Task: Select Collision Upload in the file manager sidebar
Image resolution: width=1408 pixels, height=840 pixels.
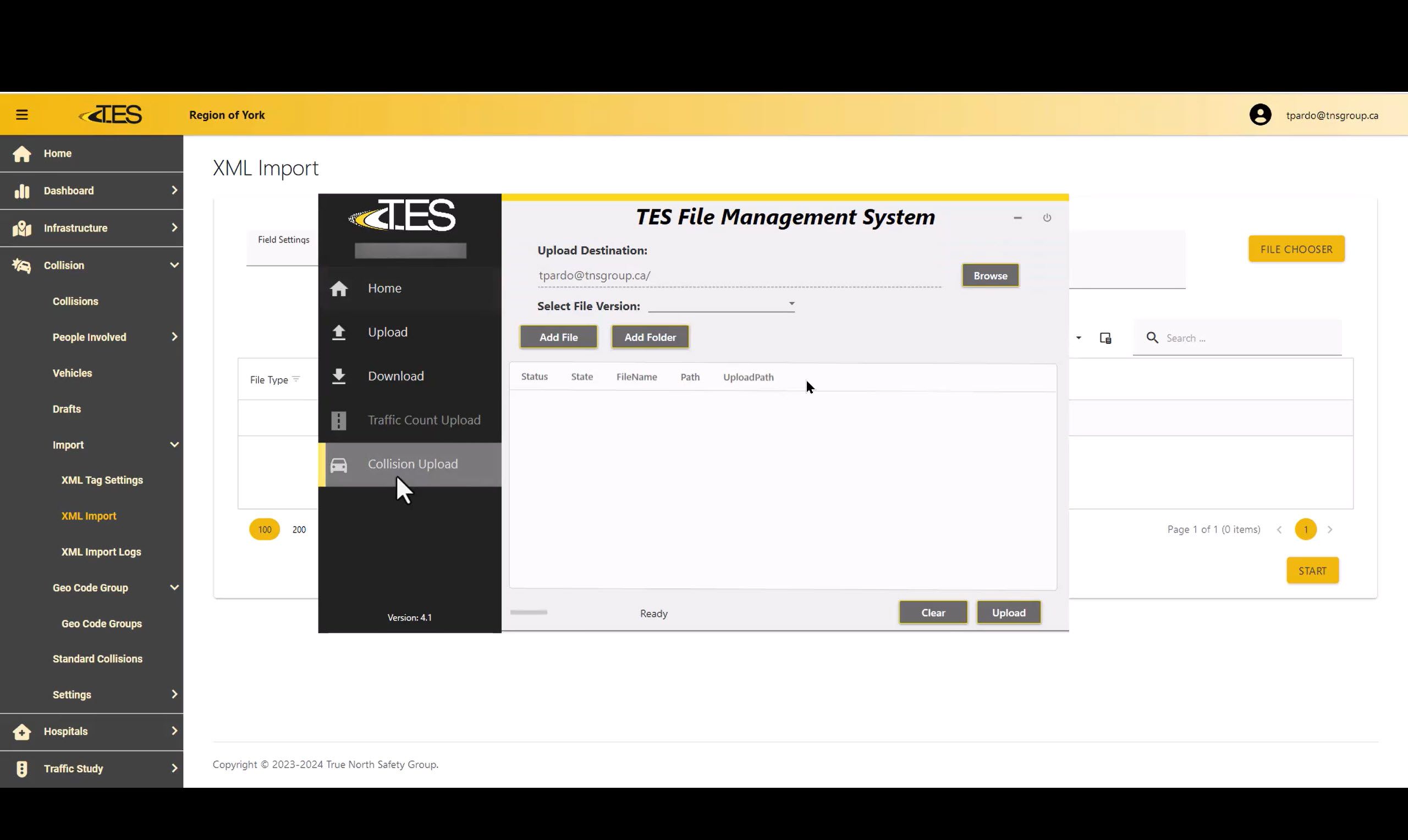Action: tap(411, 464)
